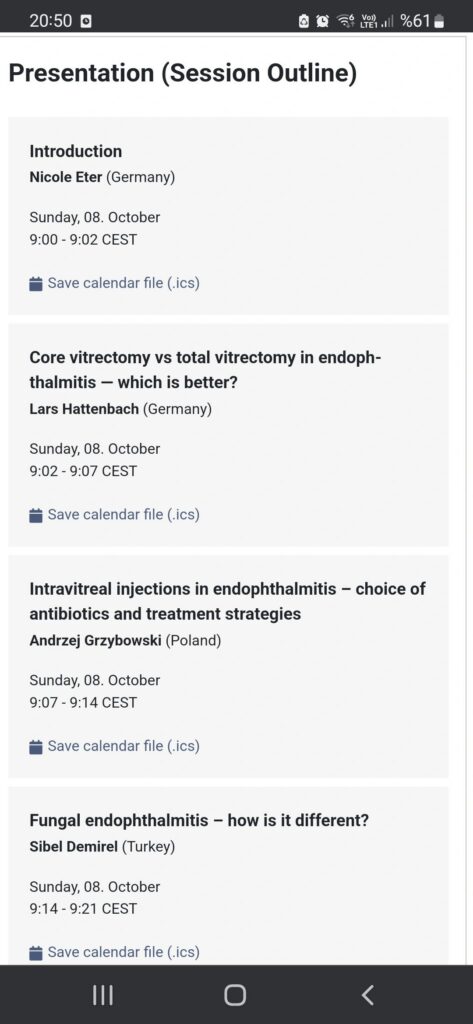Tap the Fungal endophthalmitis talk title

(x=199, y=820)
